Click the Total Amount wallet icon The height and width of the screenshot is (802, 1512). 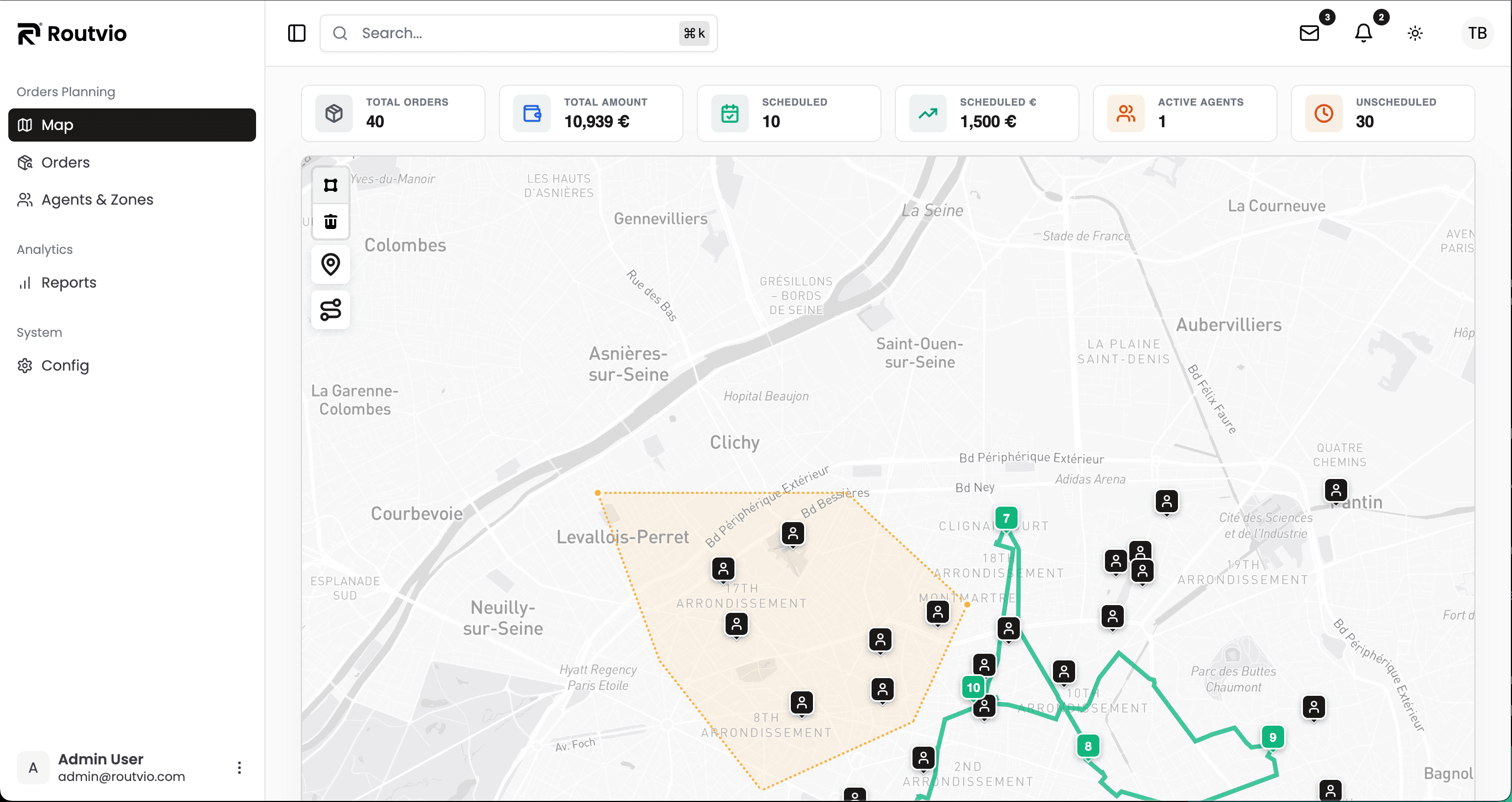tap(532, 113)
